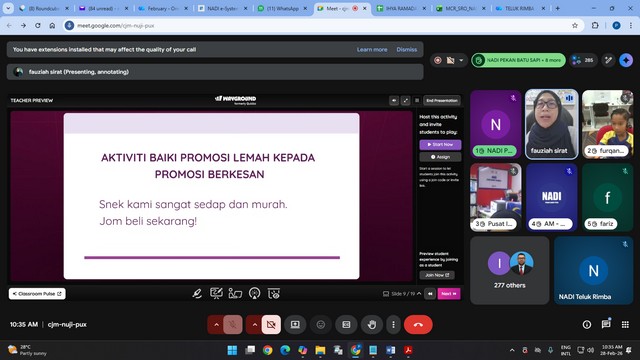
Task: Click the present screen button
Action: click(295, 324)
